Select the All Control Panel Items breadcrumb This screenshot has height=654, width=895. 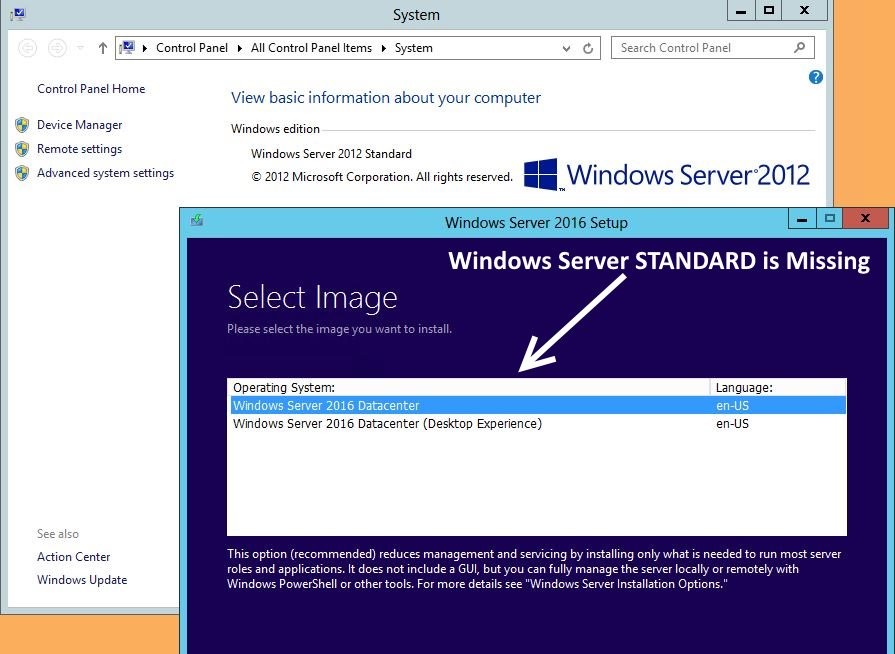click(x=311, y=48)
